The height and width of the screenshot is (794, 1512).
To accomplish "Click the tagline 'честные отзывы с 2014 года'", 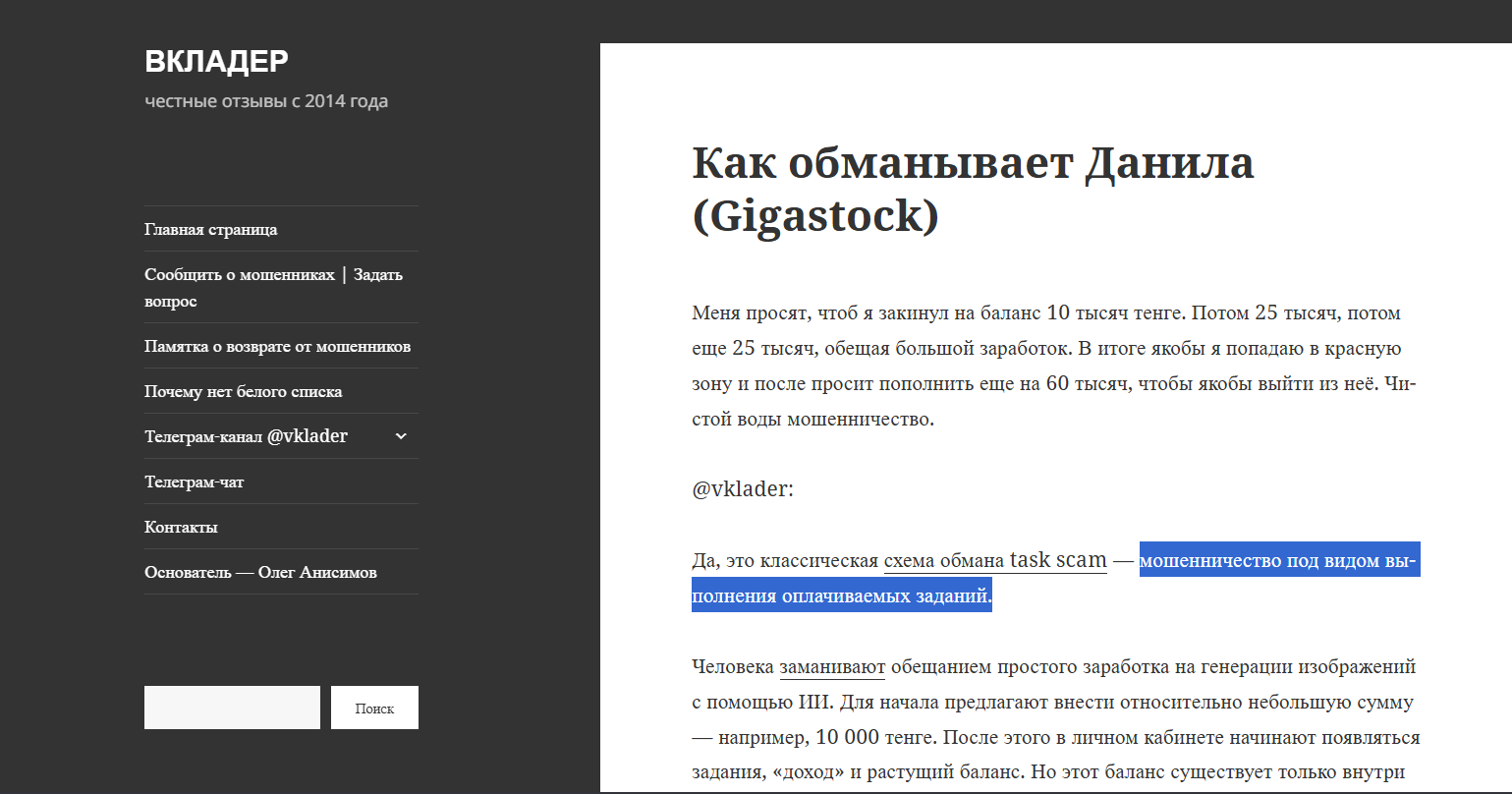I will [266, 101].
